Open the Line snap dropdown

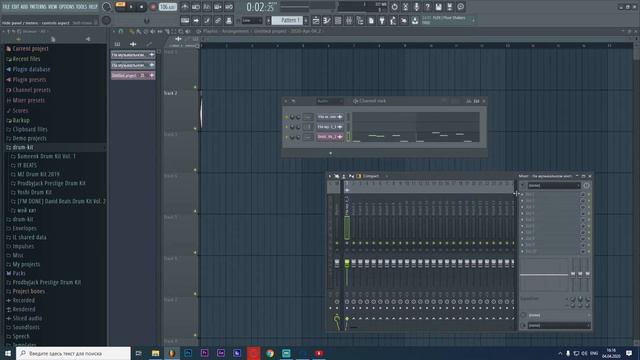coord(251,20)
